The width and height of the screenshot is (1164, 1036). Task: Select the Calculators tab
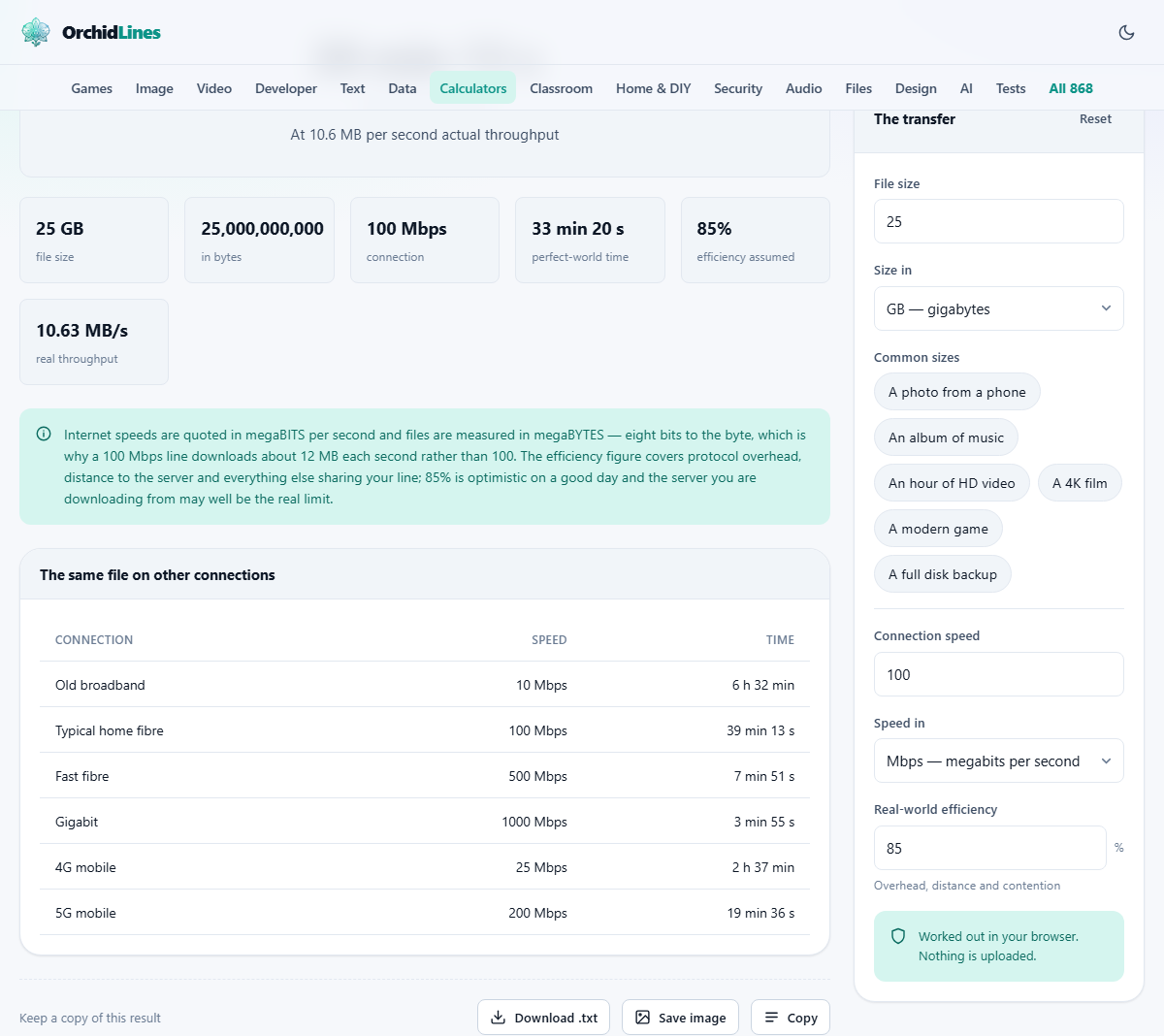(473, 88)
